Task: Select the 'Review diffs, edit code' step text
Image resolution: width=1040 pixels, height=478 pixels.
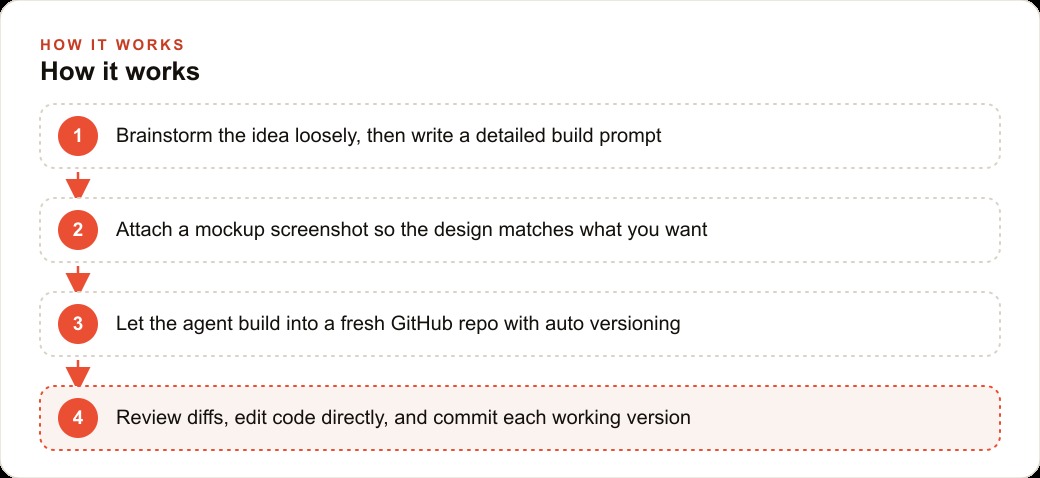Action: coord(403,418)
